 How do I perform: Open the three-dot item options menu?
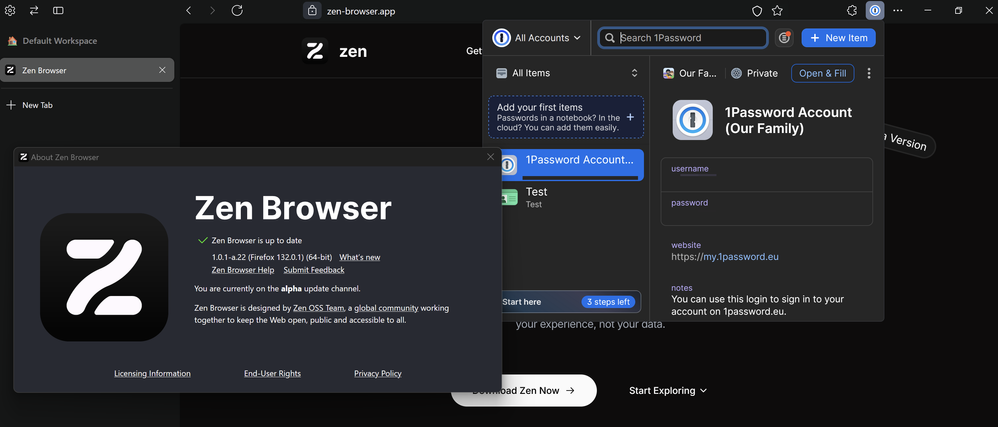tap(869, 73)
